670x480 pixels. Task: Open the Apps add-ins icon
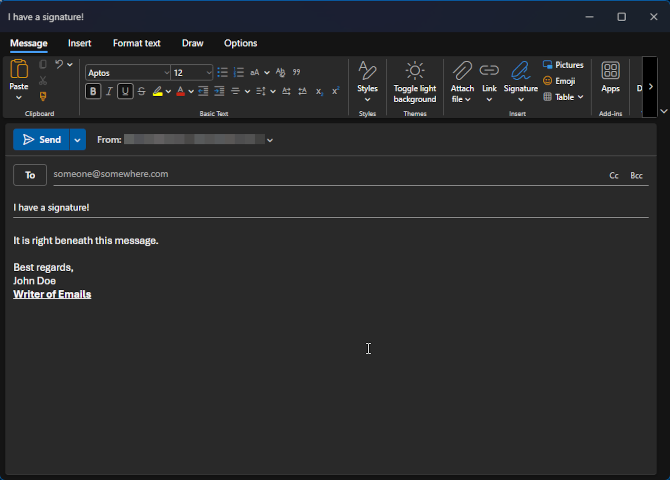pyautogui.click(x=610, y=71)
